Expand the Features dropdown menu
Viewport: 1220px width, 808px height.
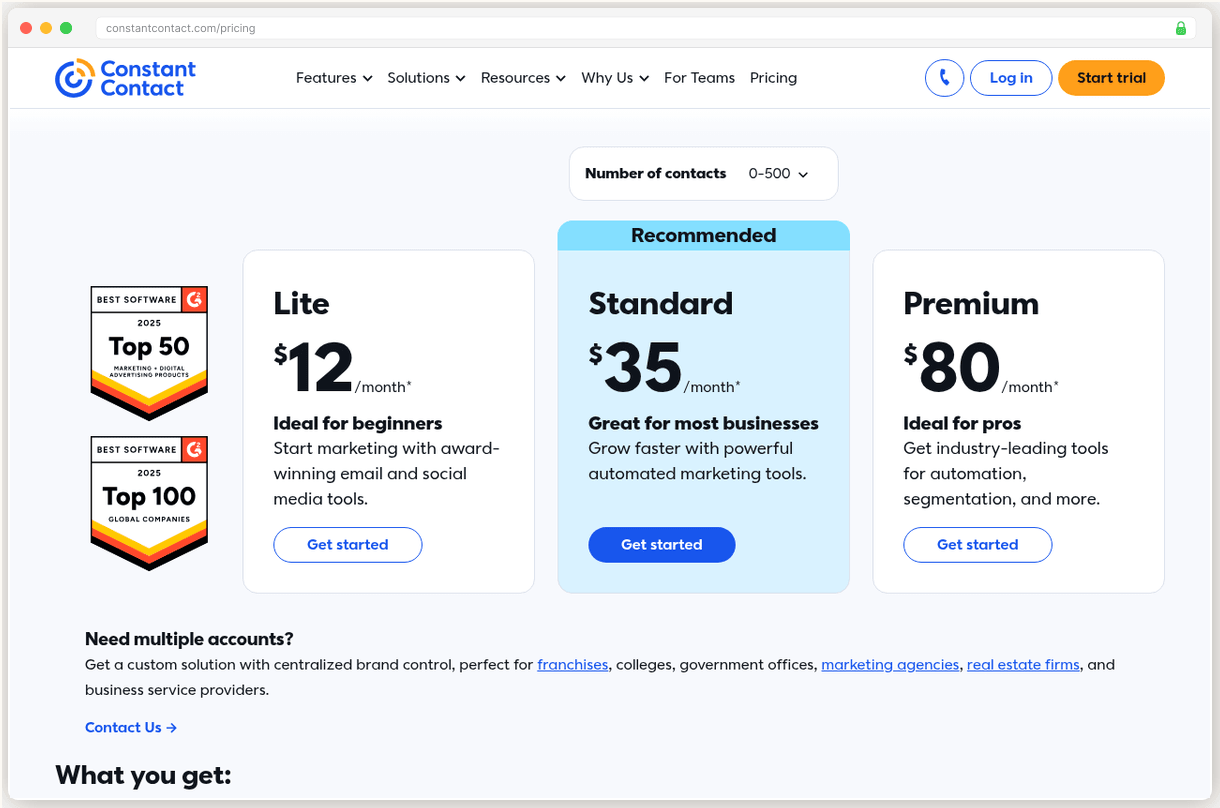pyautogui.click(x=334, y=77)
